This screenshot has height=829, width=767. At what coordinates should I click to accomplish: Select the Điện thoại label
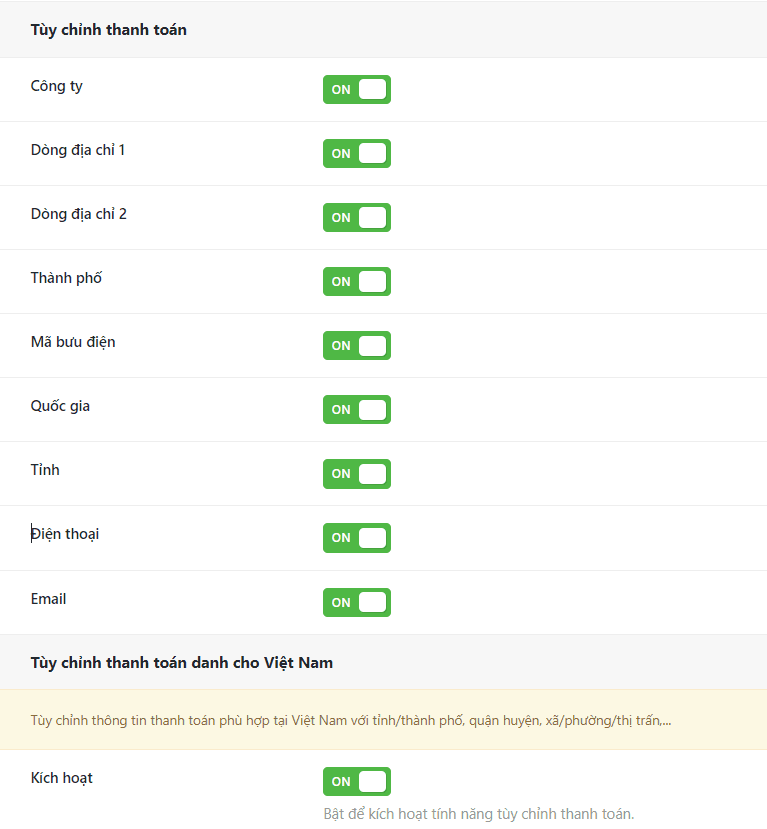[64, 533]
